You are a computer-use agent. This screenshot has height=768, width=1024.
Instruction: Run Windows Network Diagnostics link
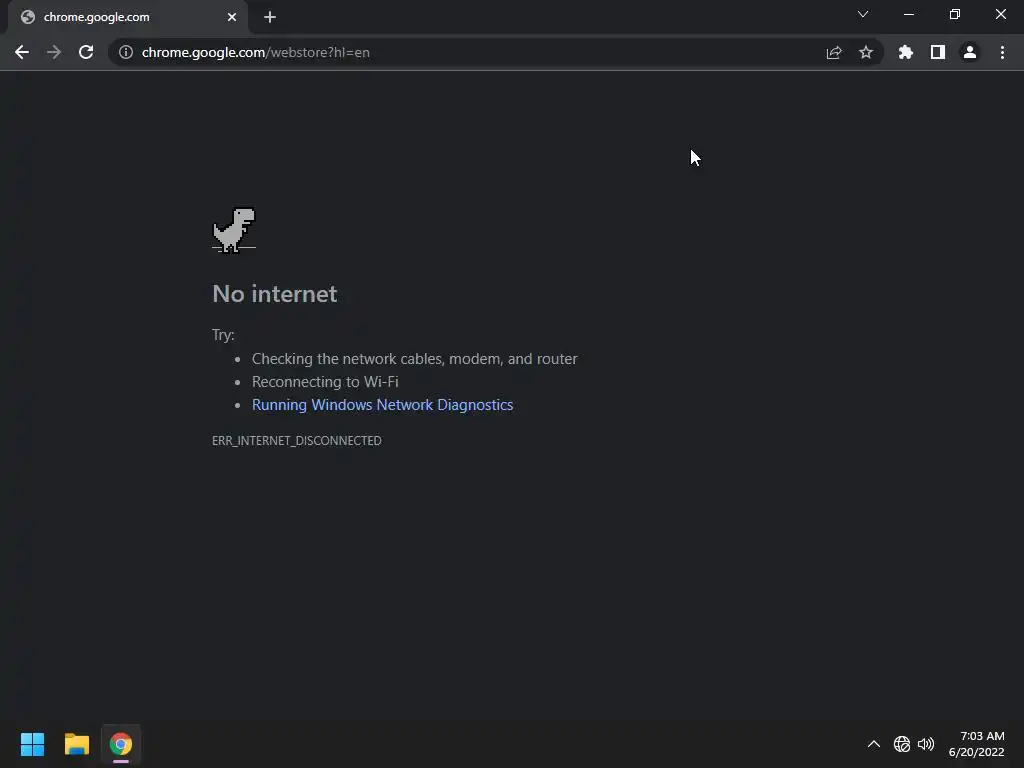(x=383, y=405)
